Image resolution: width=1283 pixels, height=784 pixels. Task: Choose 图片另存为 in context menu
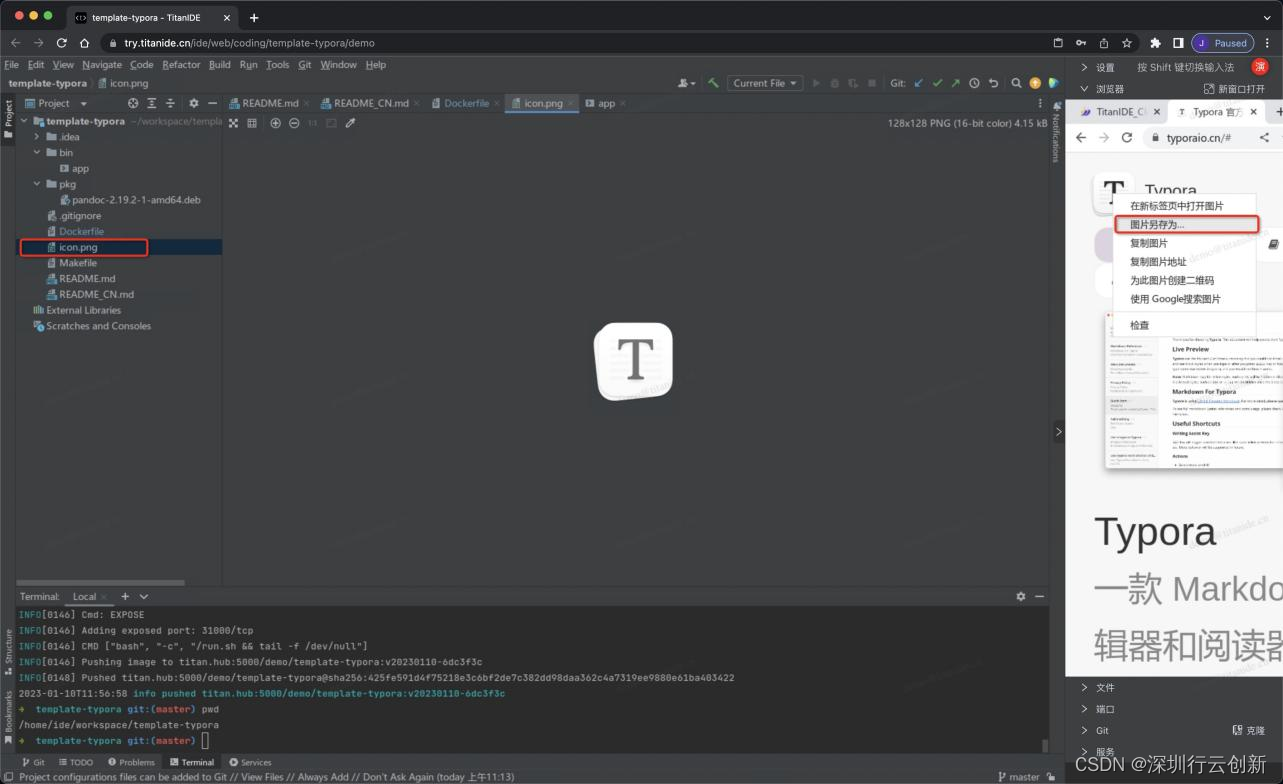tap(1185, 225)
